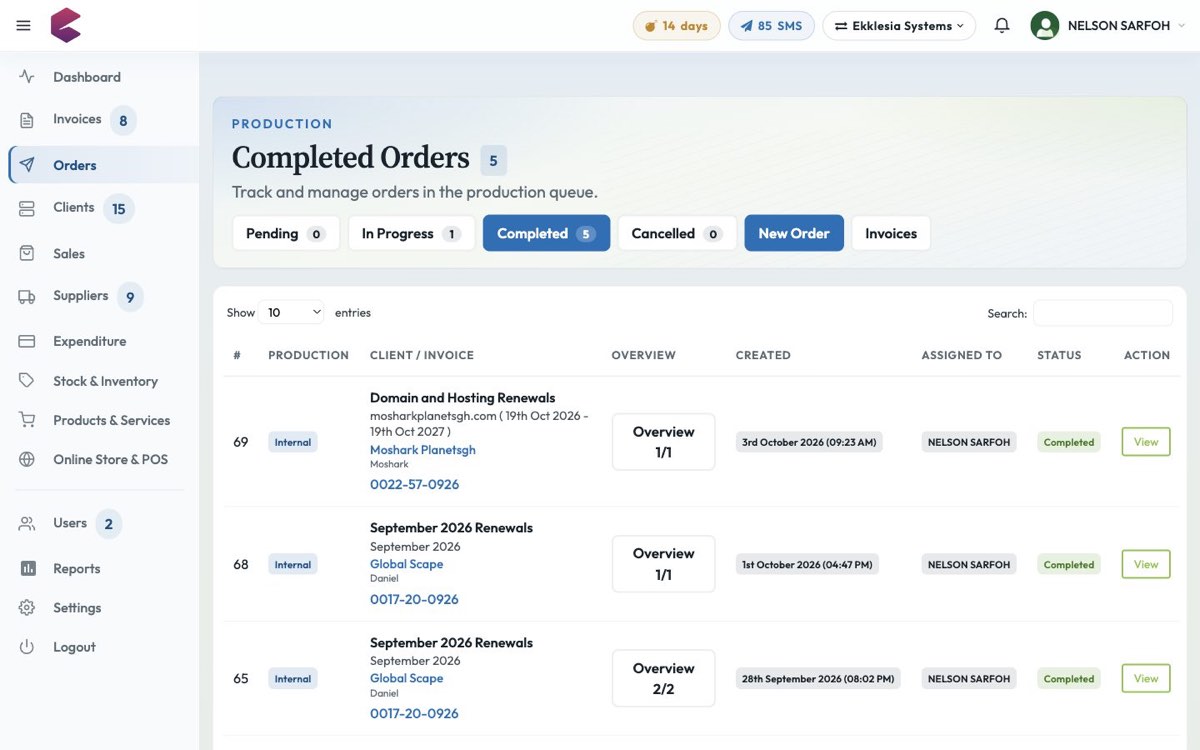Switch to the Pending tab
The height and width of the screenshot is (750, 1200).
pos(286,233)
